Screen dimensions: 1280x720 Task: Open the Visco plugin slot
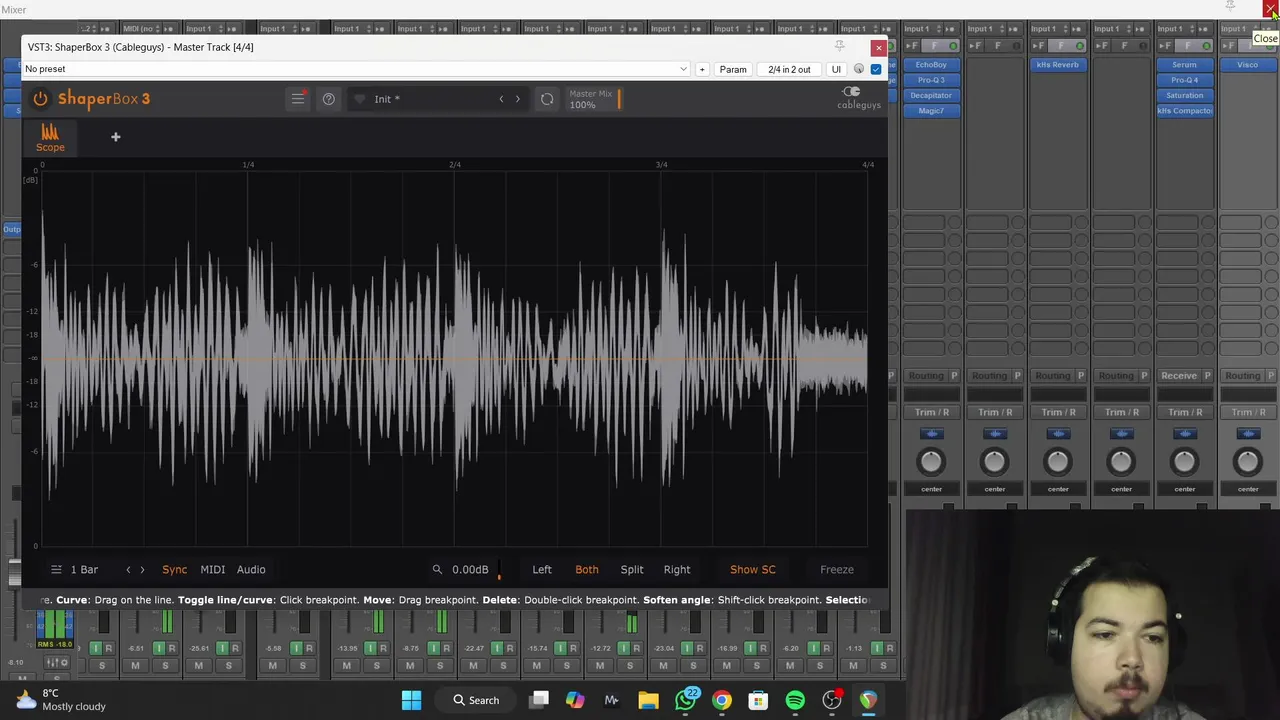tap(1247, 65)
